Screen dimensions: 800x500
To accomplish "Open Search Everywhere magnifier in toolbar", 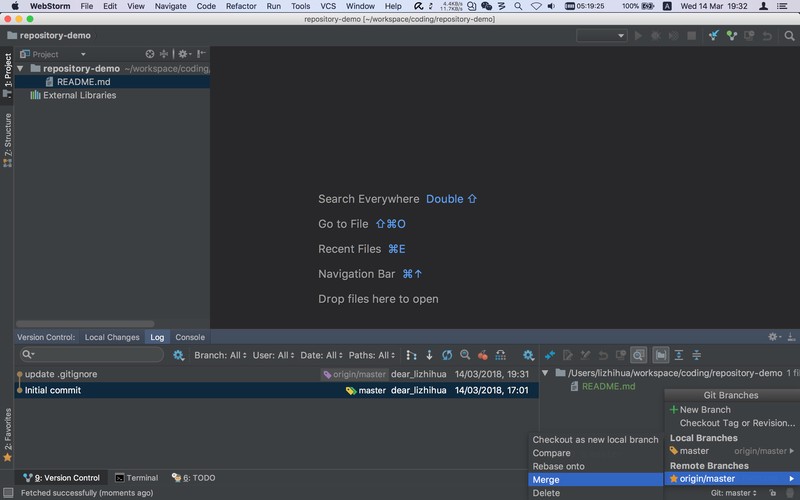I will (789, 35).
